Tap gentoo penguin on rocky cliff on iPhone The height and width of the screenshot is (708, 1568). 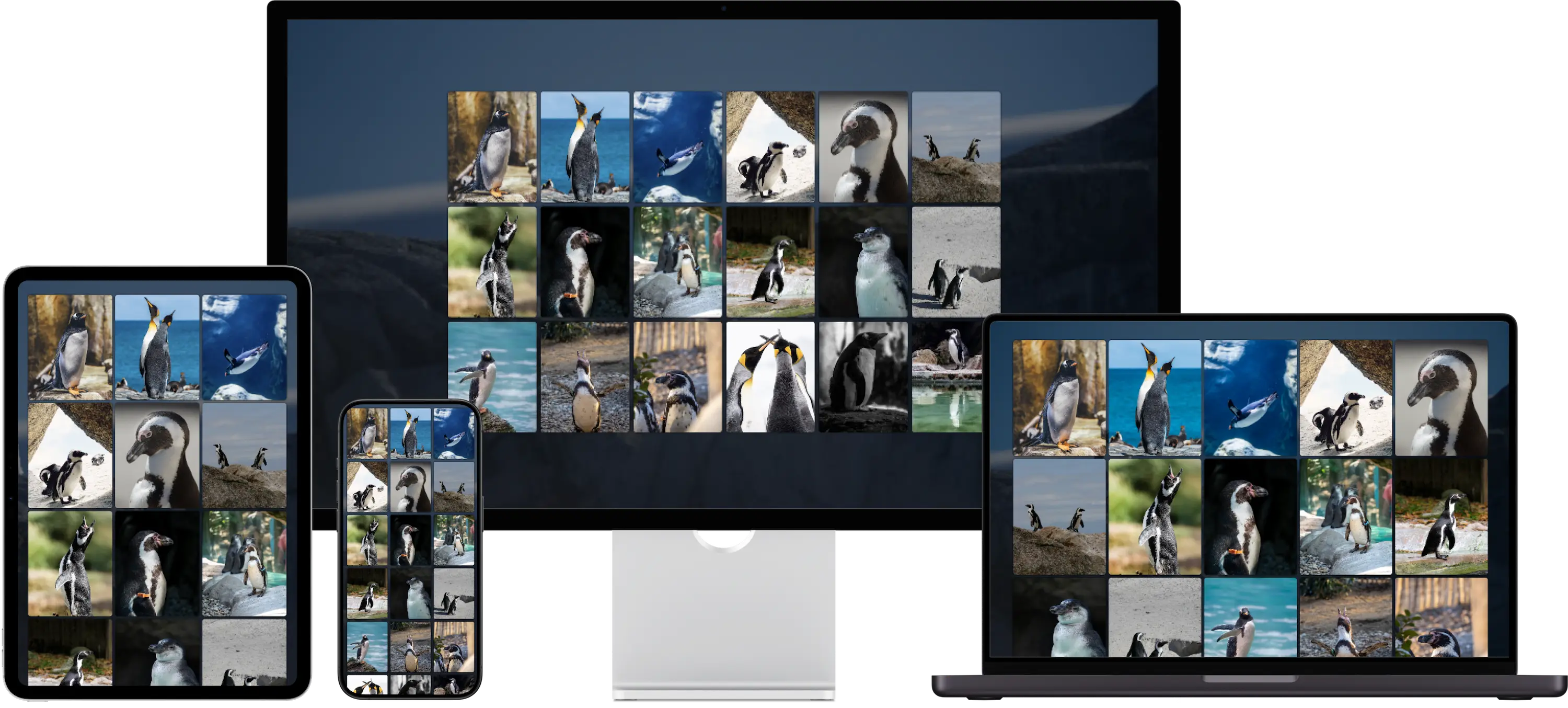pos(367,433)
